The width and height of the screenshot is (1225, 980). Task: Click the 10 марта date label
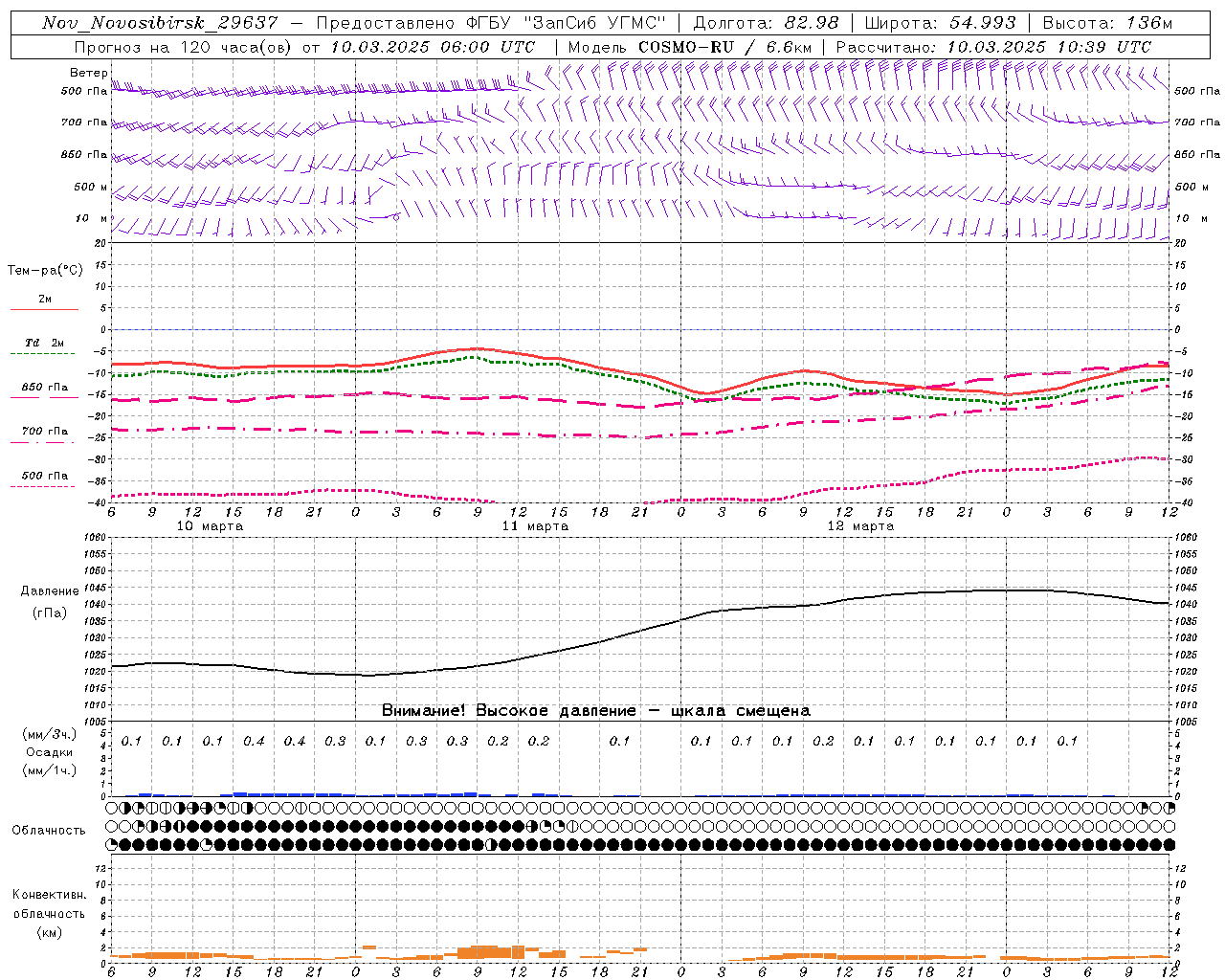coord(210,526)
